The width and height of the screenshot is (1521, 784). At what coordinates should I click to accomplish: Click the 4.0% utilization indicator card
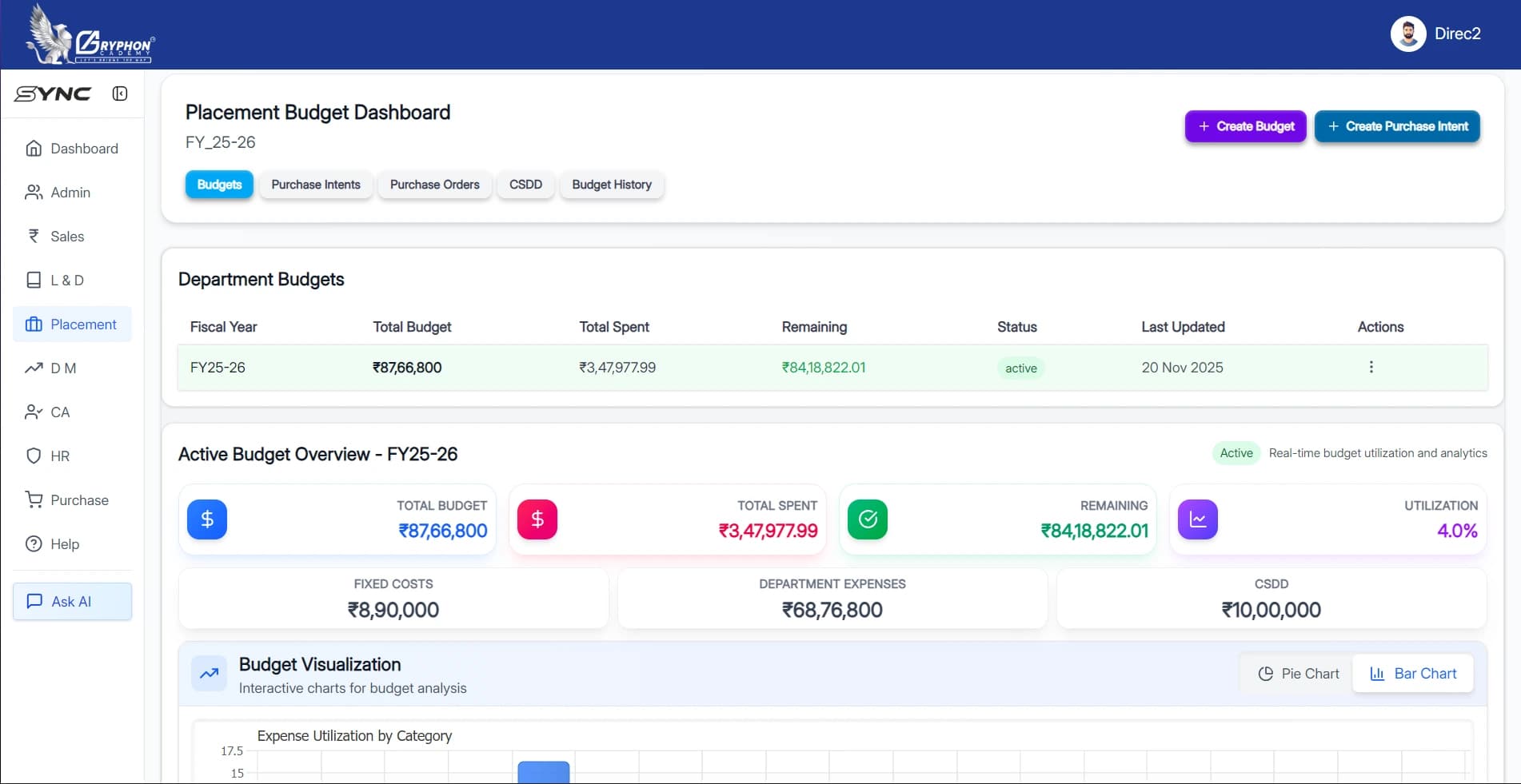[1327, 519]
